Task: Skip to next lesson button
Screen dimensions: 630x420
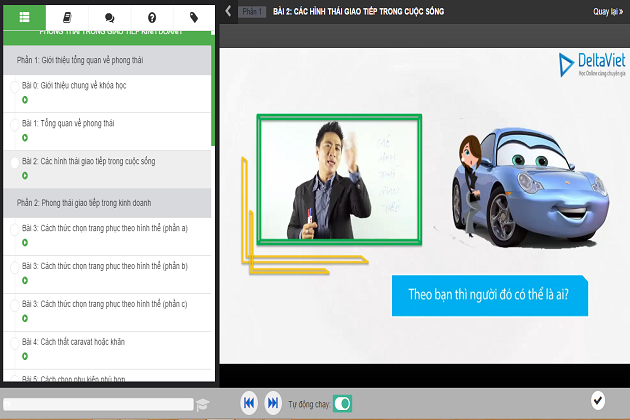Action: pyautogui.click(x=273, y=403)
